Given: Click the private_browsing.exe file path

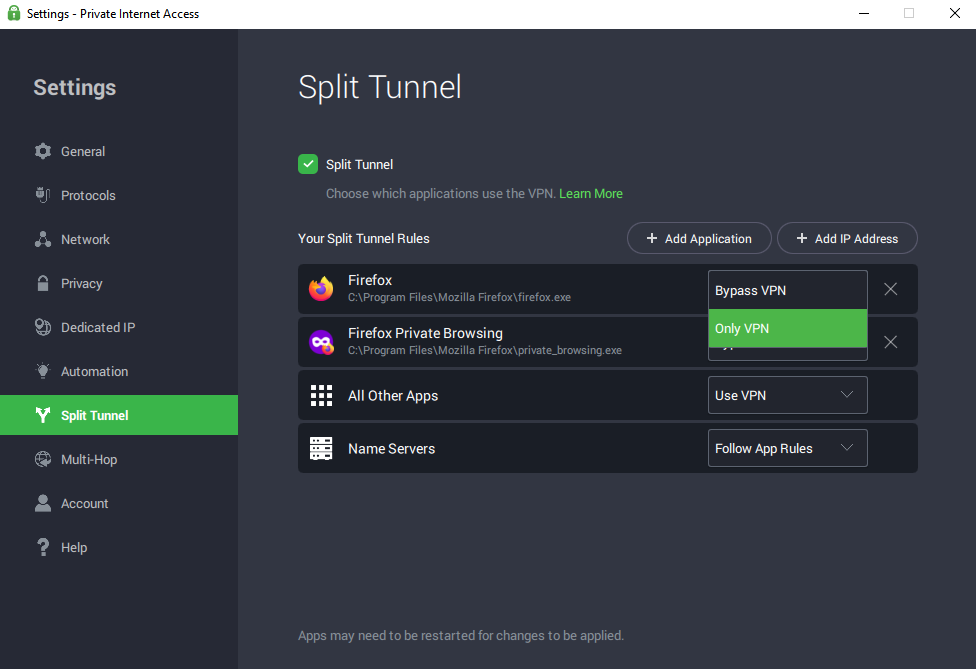Looking at the screenshot, I should click(x=485, y=350).
